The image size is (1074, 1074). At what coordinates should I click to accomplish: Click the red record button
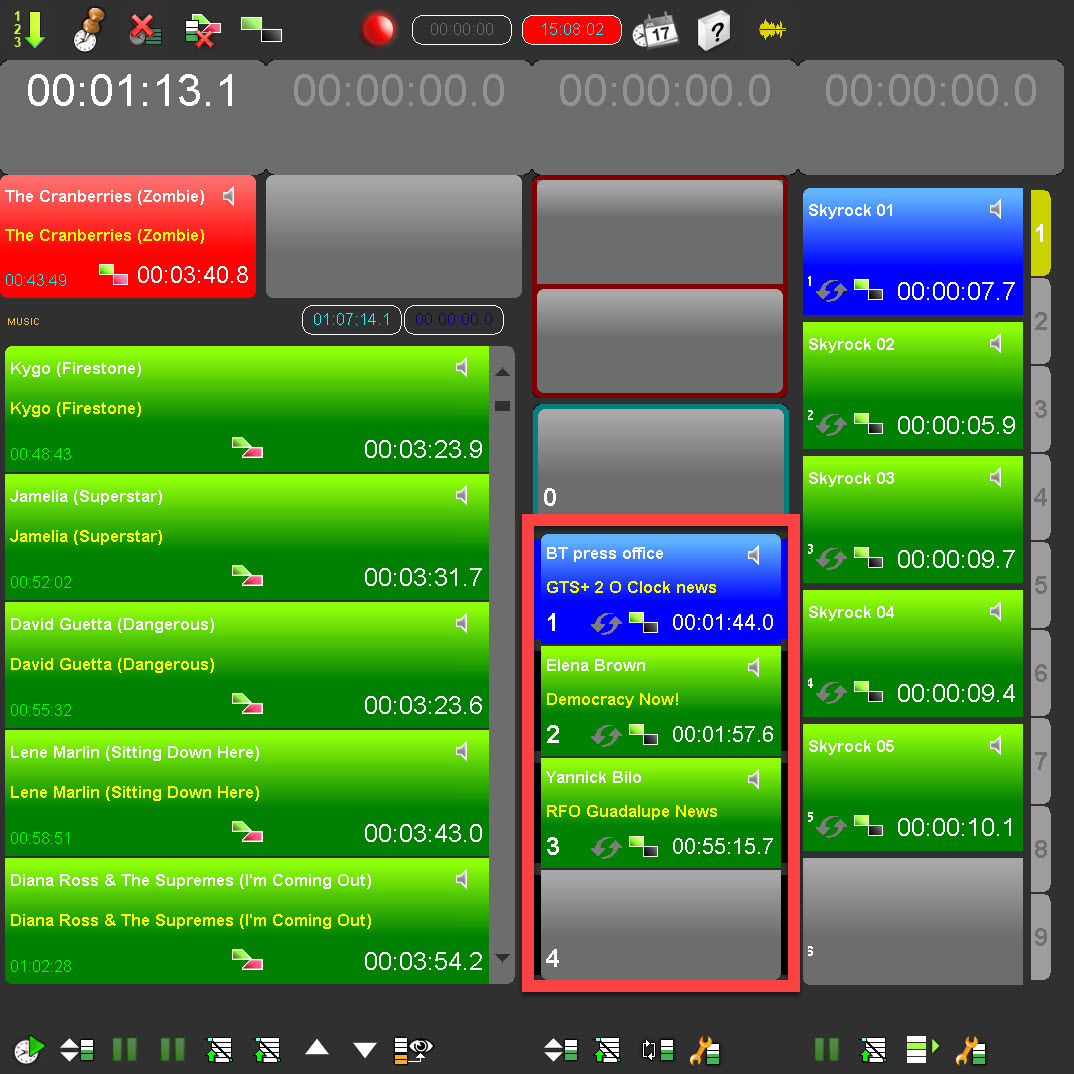[379, 30]
